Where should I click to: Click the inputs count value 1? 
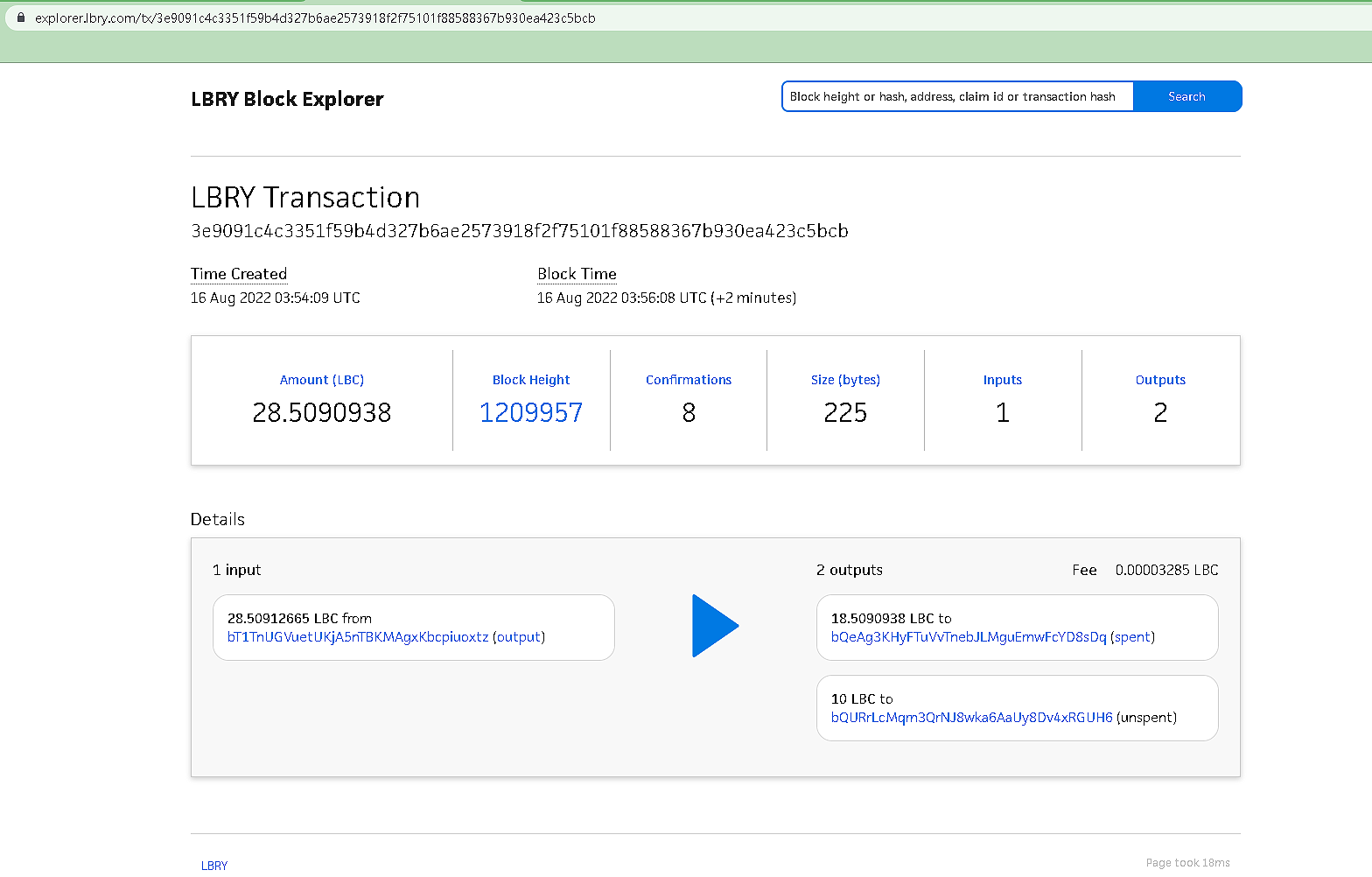tap(1003, 412)
